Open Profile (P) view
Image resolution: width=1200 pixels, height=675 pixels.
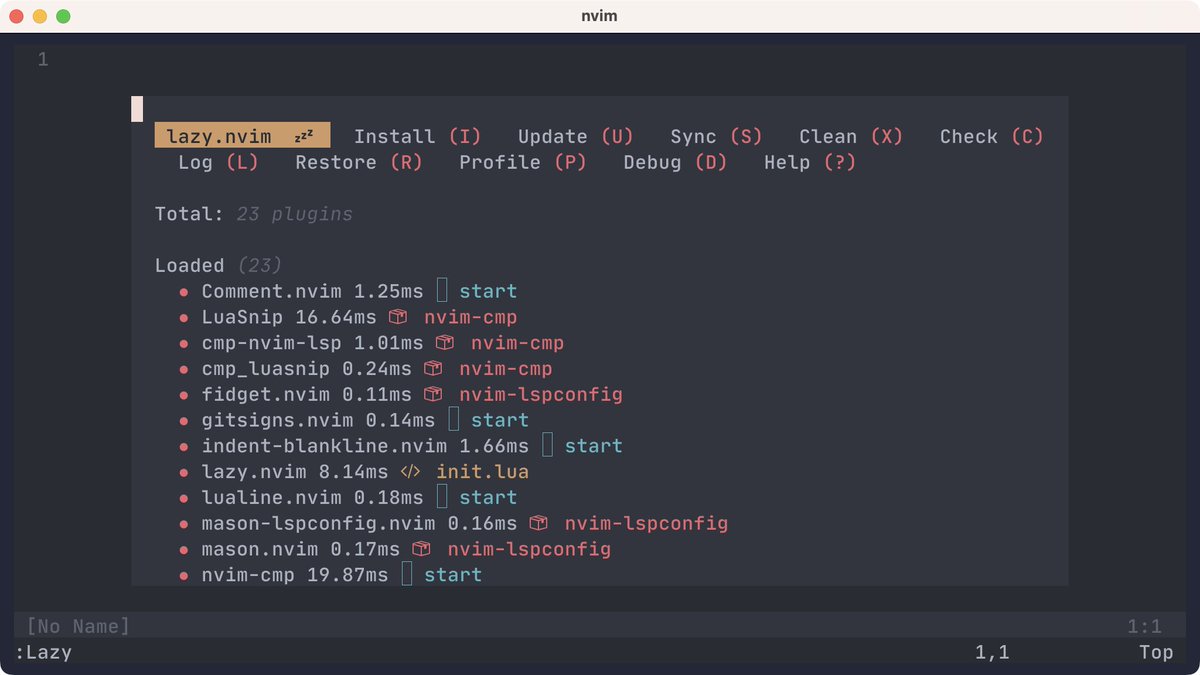coord(523,162)
